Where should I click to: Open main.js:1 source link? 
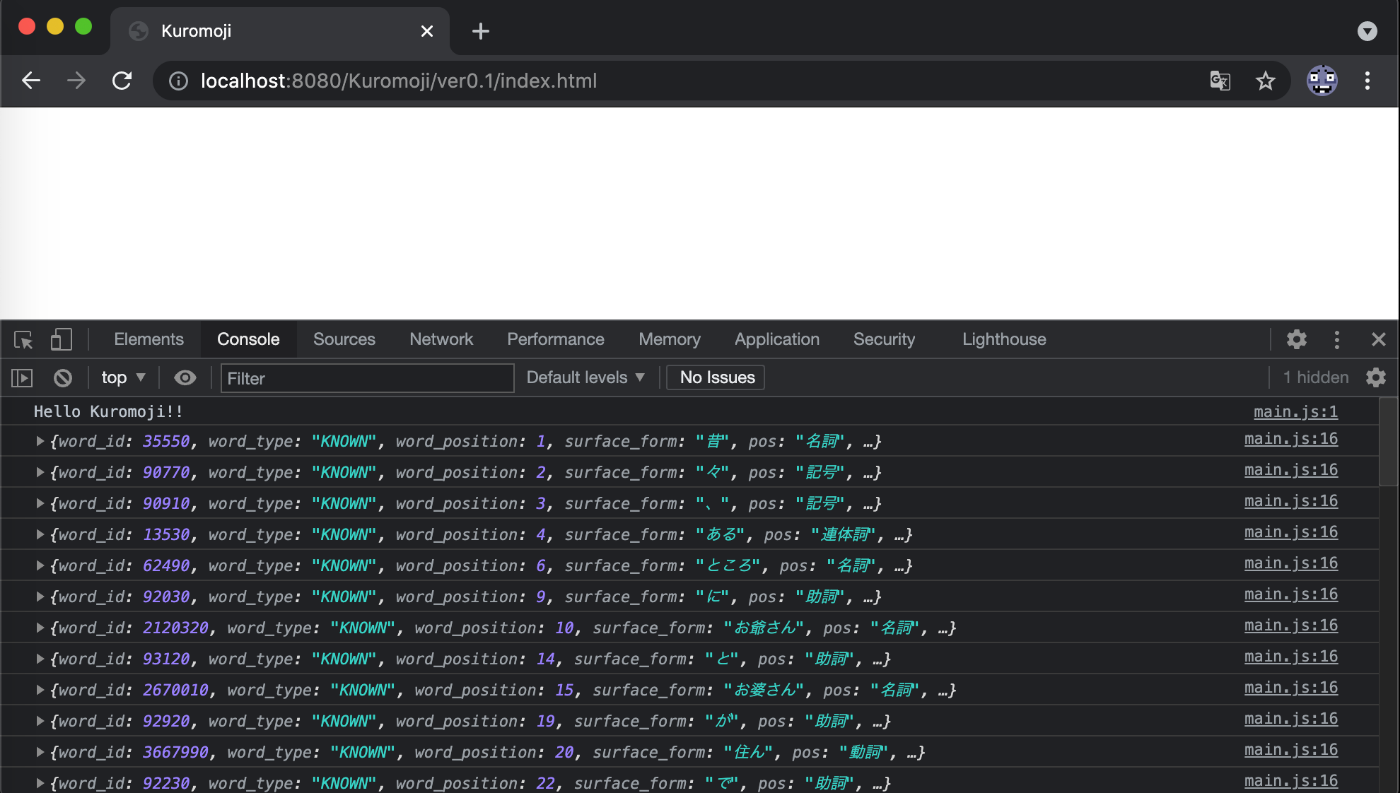click(x=1295, y=411)
